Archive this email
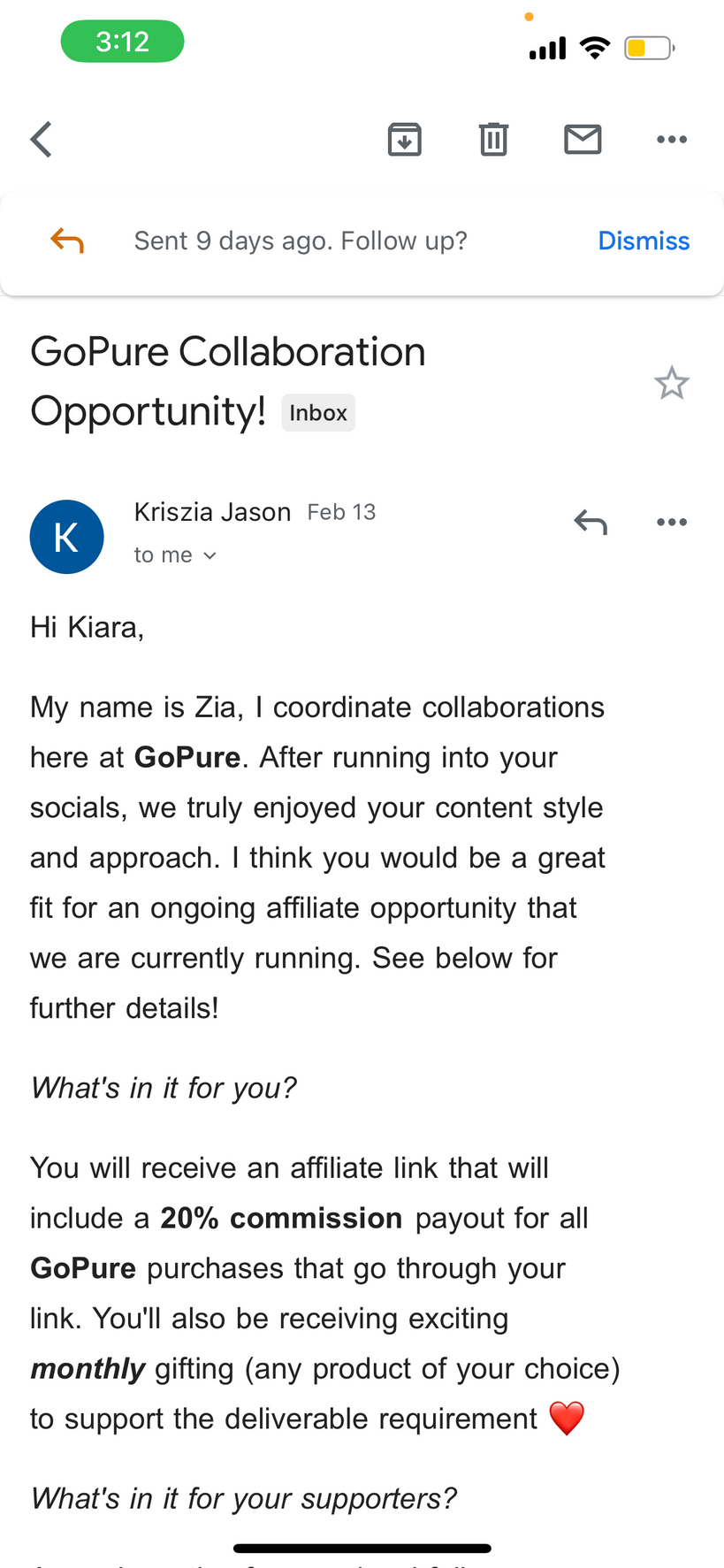Screen dimensions: 724x1568 pyautogui.click(x=405, y=139)
